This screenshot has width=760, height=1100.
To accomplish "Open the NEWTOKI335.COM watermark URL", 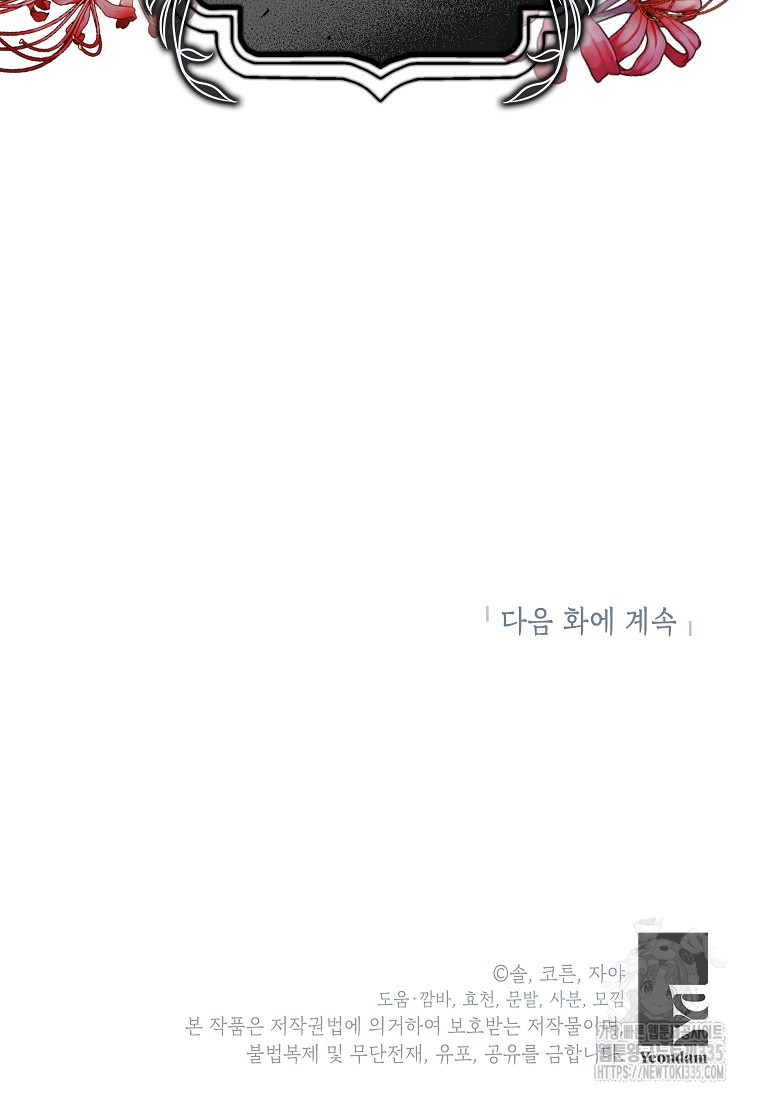I will [x=659, y=1072].
